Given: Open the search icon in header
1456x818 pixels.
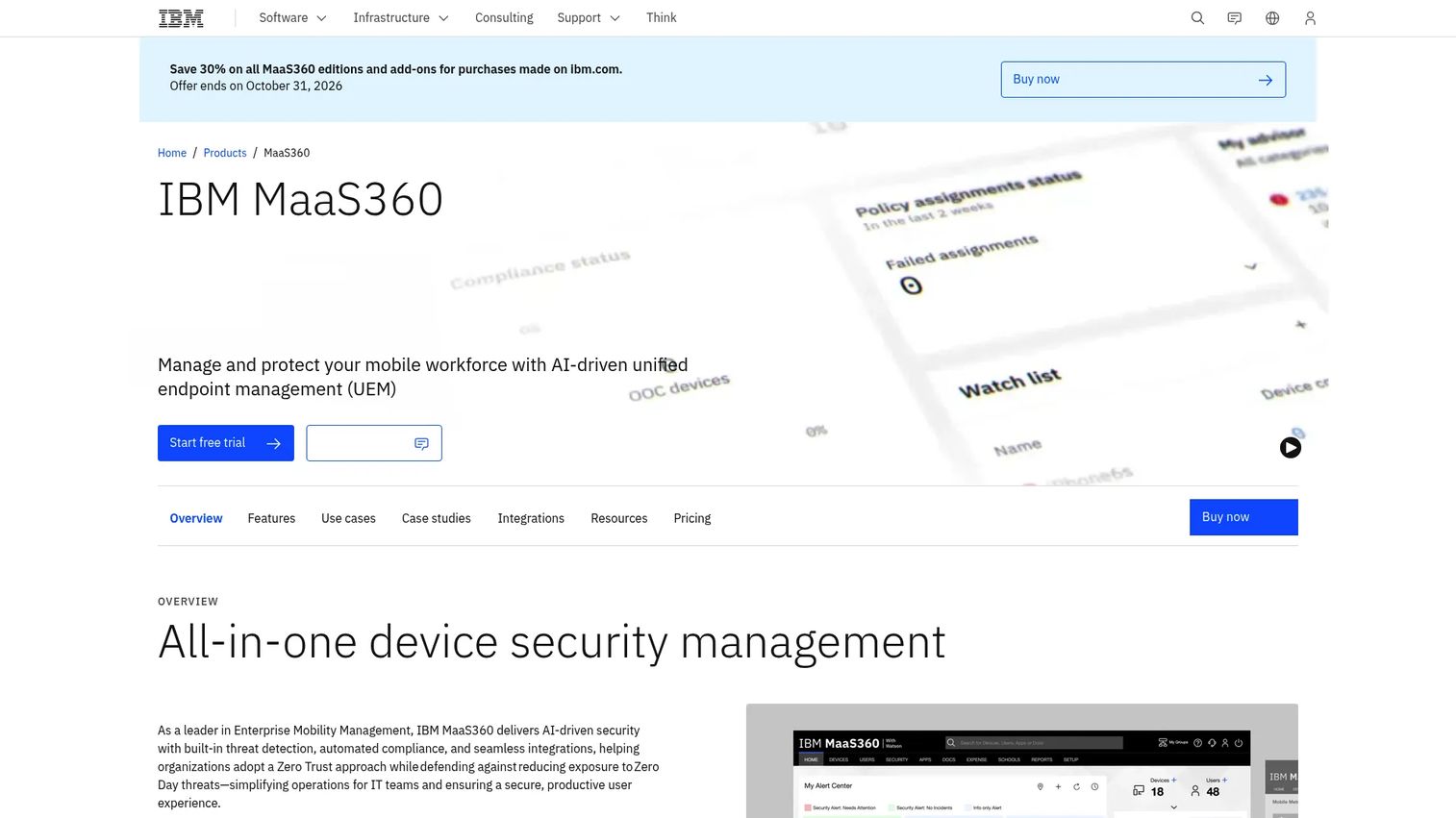Looking at the screenshot, I should (x=1197, y=18).
